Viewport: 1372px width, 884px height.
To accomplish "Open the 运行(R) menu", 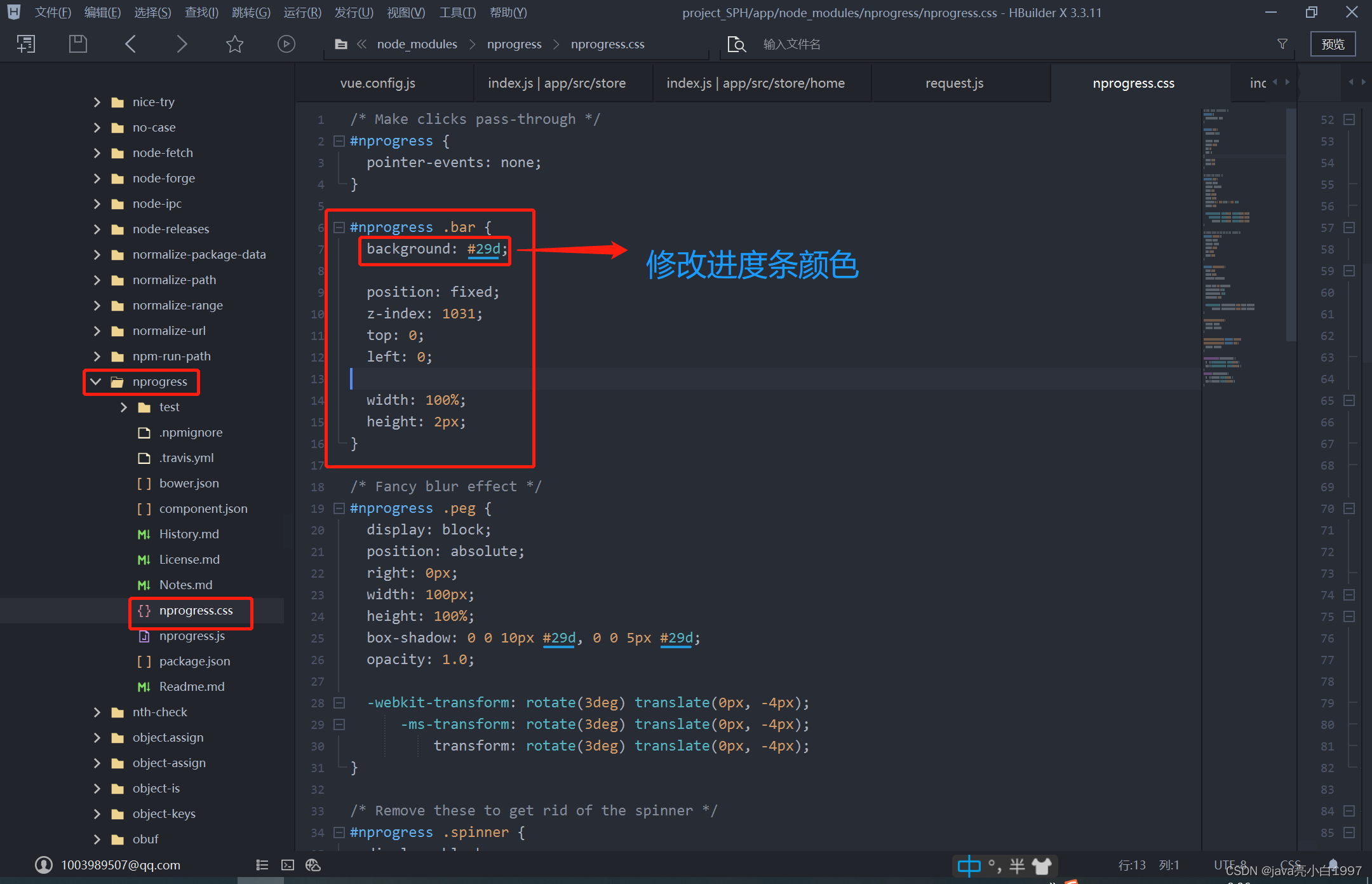I will pos(302,13).
